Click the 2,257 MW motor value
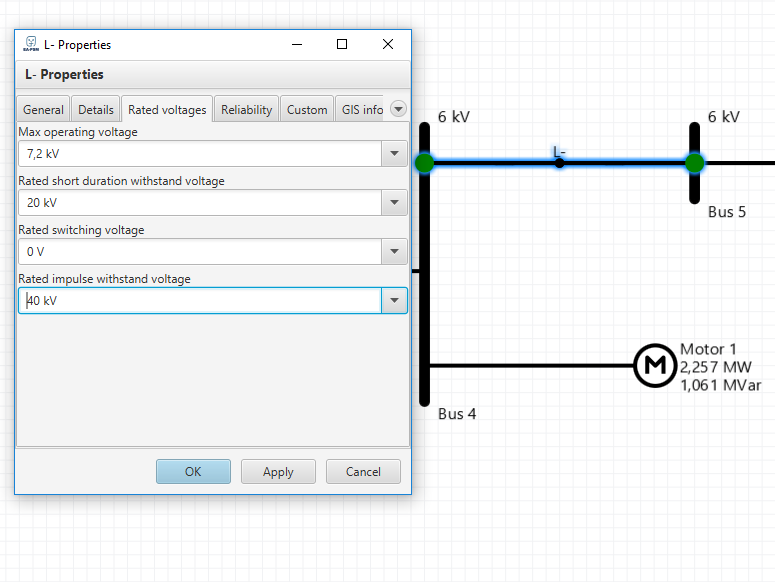 point(716,367)
